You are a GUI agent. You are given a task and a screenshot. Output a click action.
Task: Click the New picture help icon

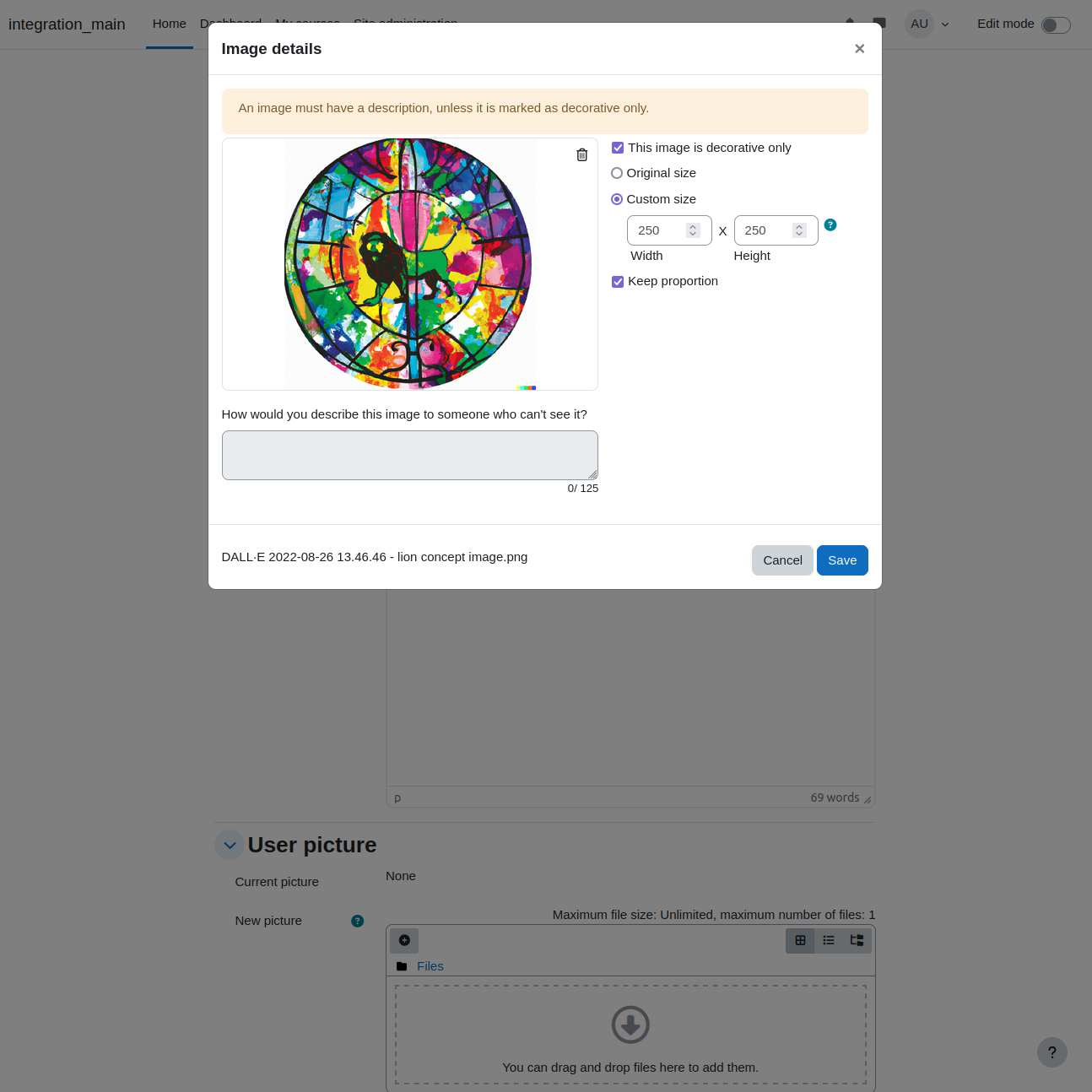point(357,921)
